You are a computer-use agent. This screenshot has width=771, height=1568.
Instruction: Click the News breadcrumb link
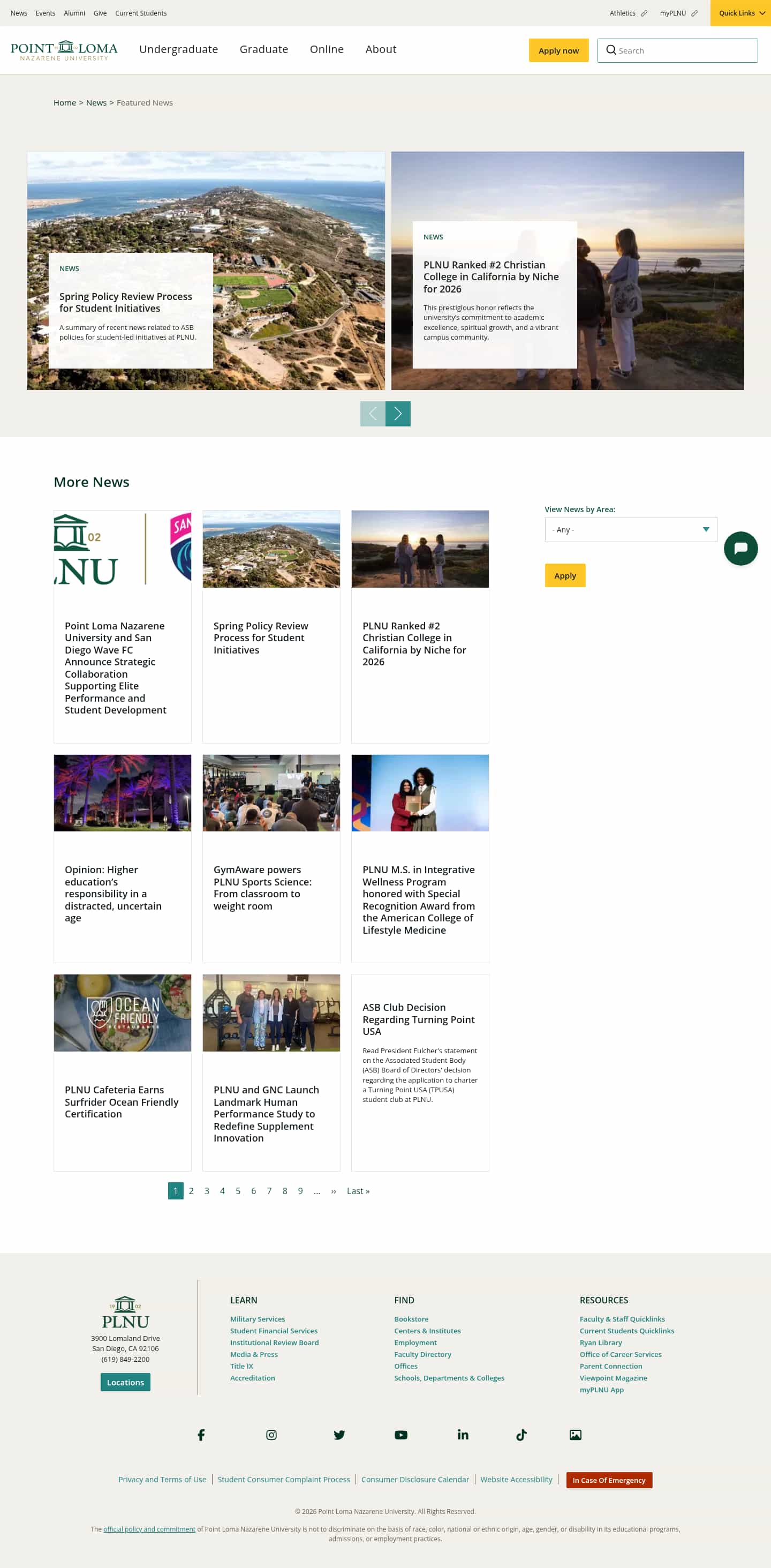pos(96,103)
